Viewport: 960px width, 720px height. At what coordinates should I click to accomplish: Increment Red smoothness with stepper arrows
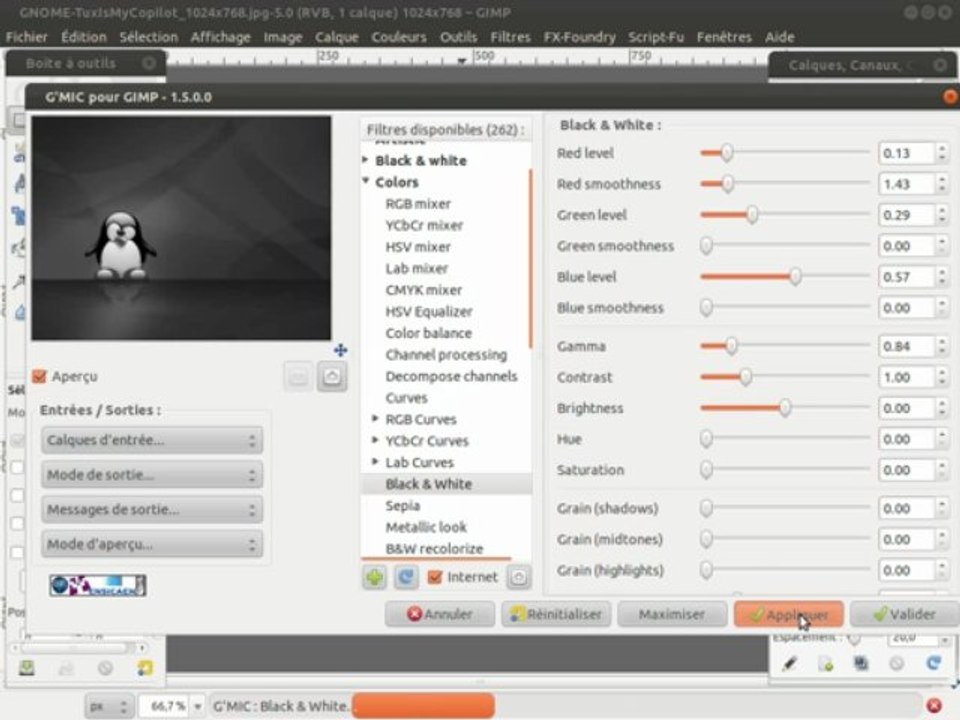coord(942,179)
